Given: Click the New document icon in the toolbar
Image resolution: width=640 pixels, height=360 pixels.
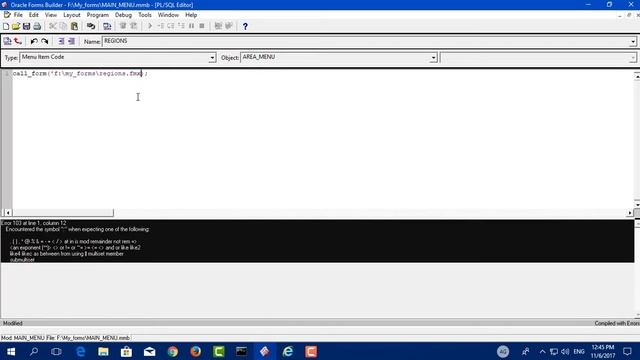Looking at the screenshot, I should pos(6,26).
